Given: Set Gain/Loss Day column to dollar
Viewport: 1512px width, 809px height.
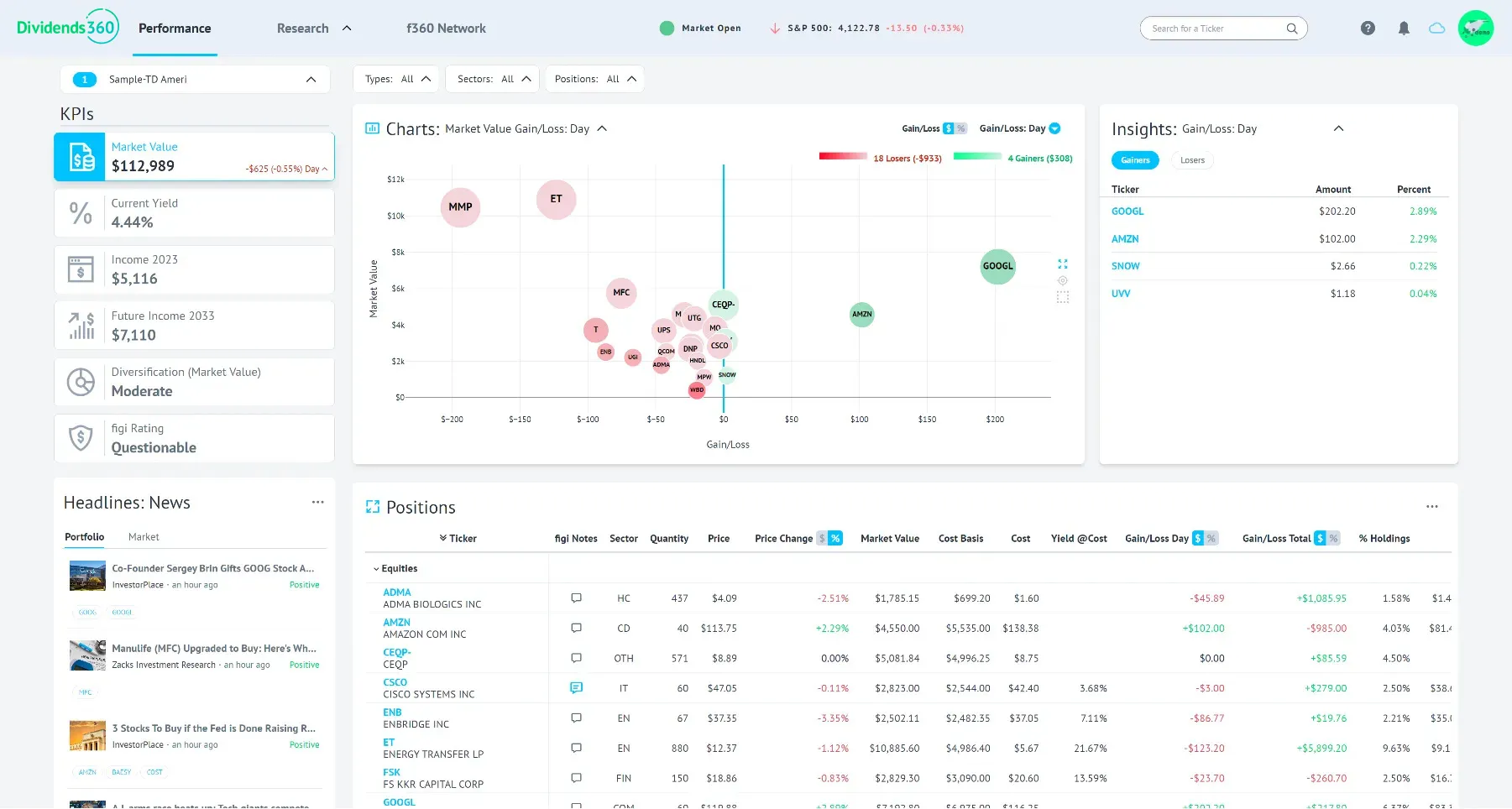Looking at the screenshot, I should tap(1198, 538).
